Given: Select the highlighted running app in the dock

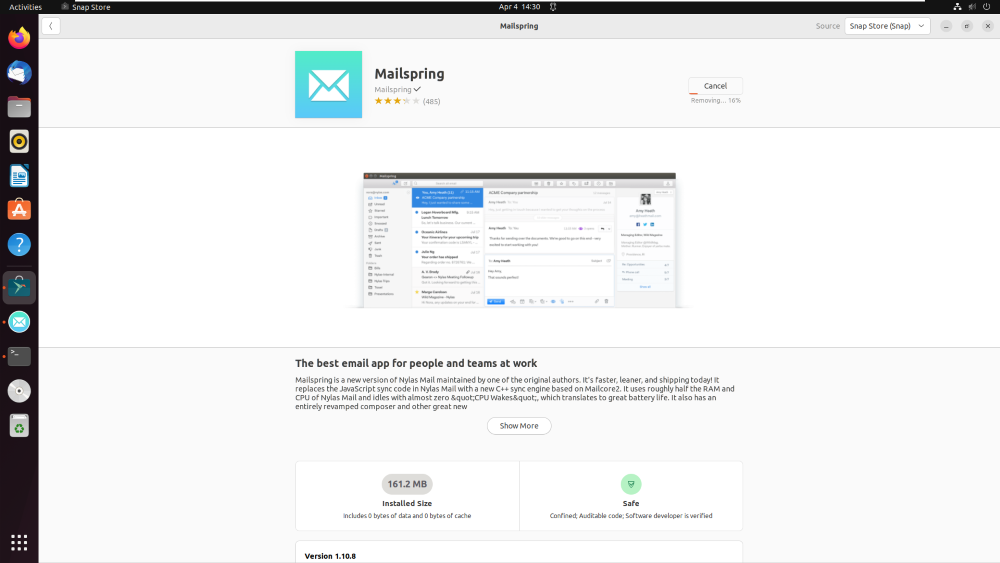Looking at the screenshot, I should click(x=19, y=288).
